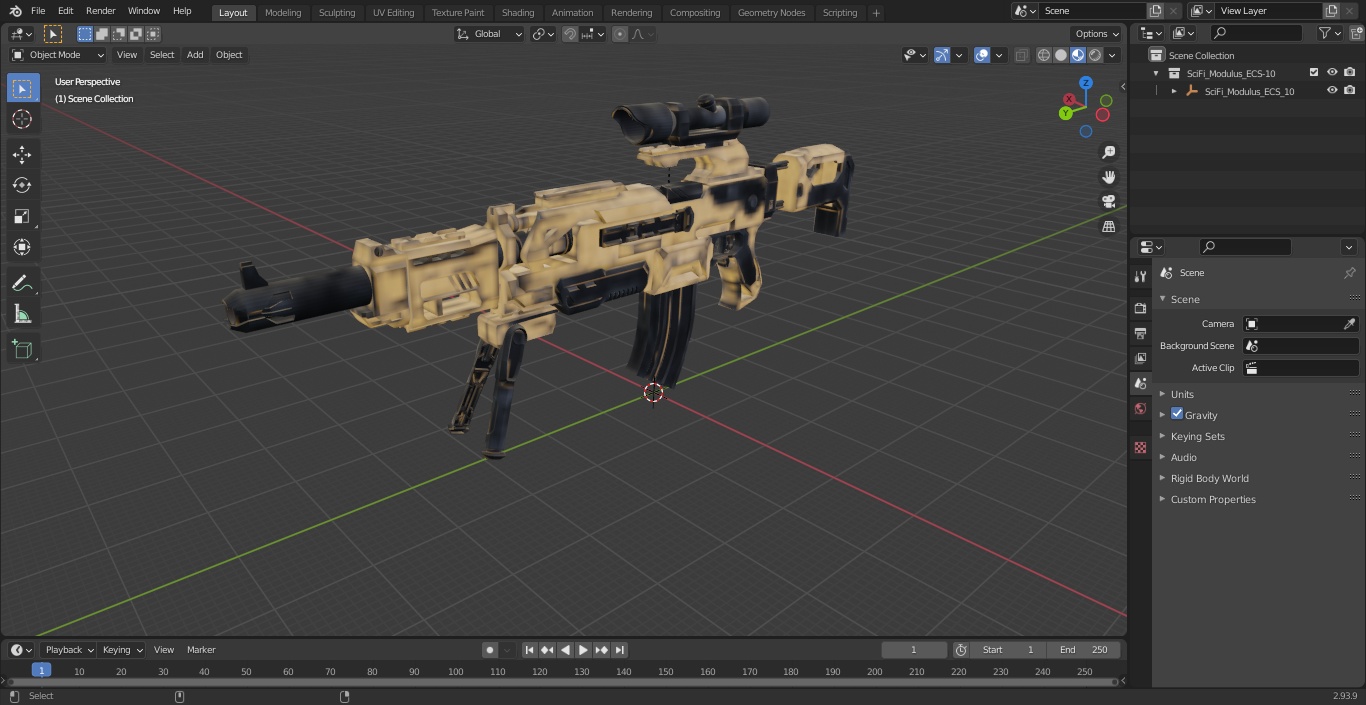
Task: Switch to the Modeling workspace tab
Action: tap(283, 12)
